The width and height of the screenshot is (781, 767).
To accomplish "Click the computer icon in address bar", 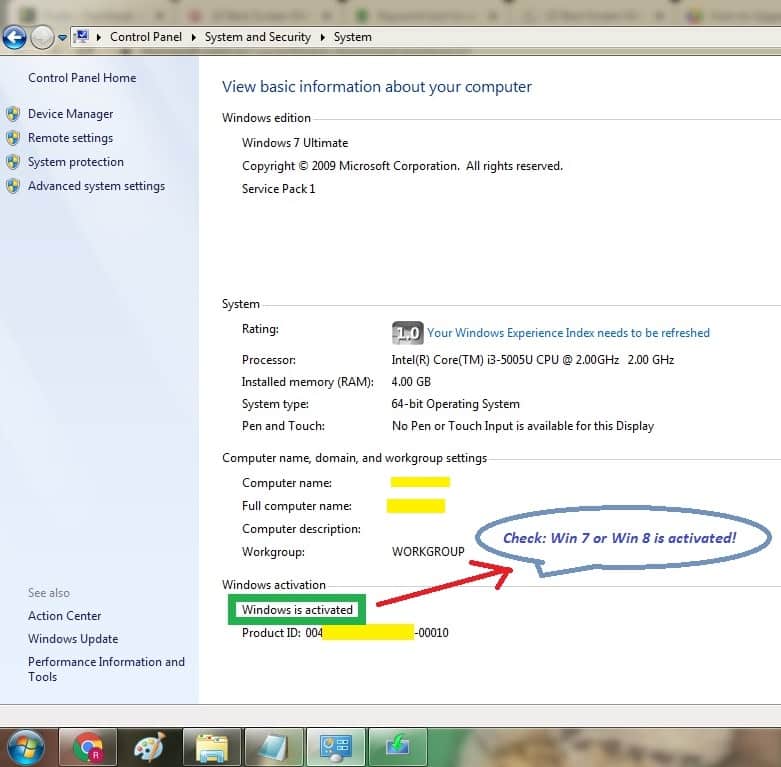I will coord(82,37).
